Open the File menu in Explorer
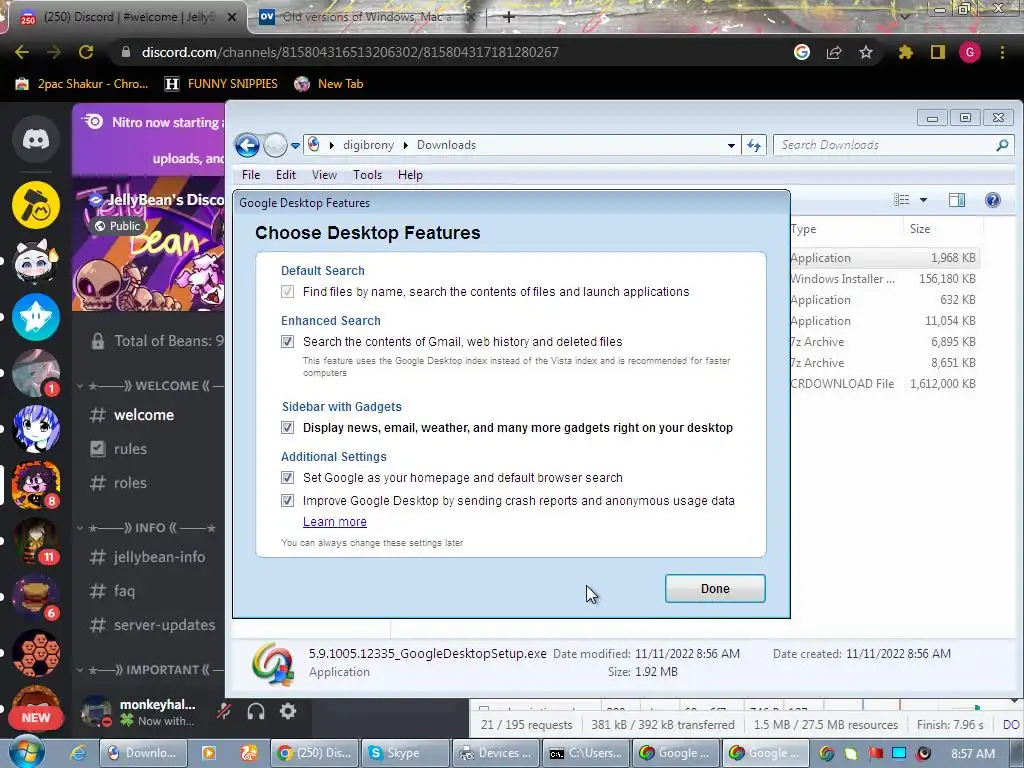Screen dimensions: 1024x768 coord(251,175)
